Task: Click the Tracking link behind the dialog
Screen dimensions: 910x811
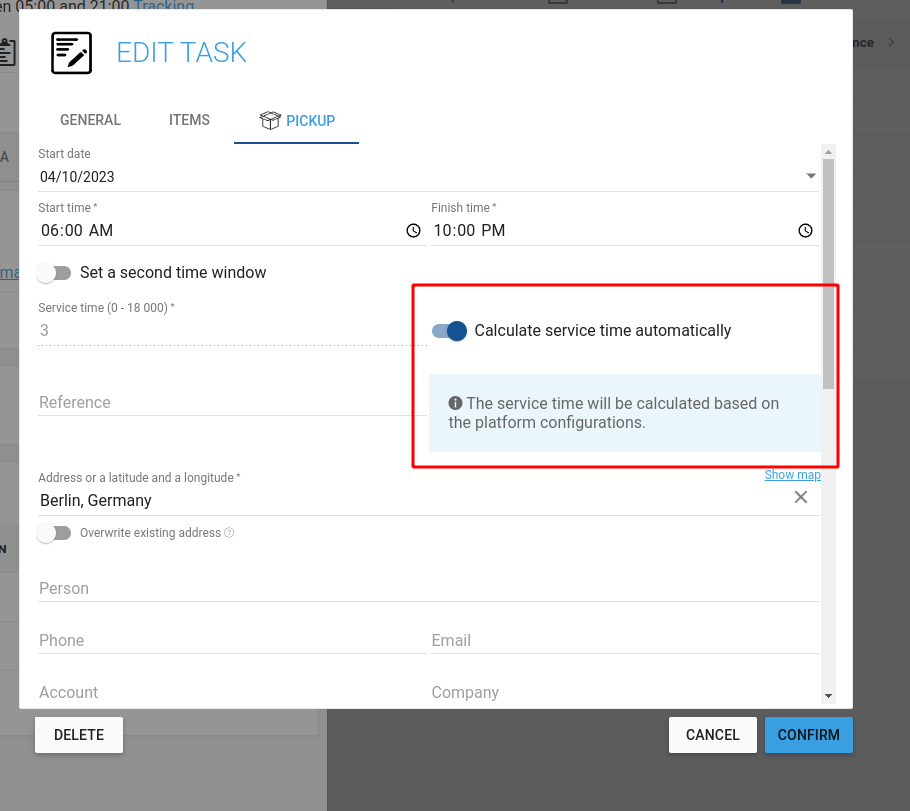Action: (x=164, y=5)
